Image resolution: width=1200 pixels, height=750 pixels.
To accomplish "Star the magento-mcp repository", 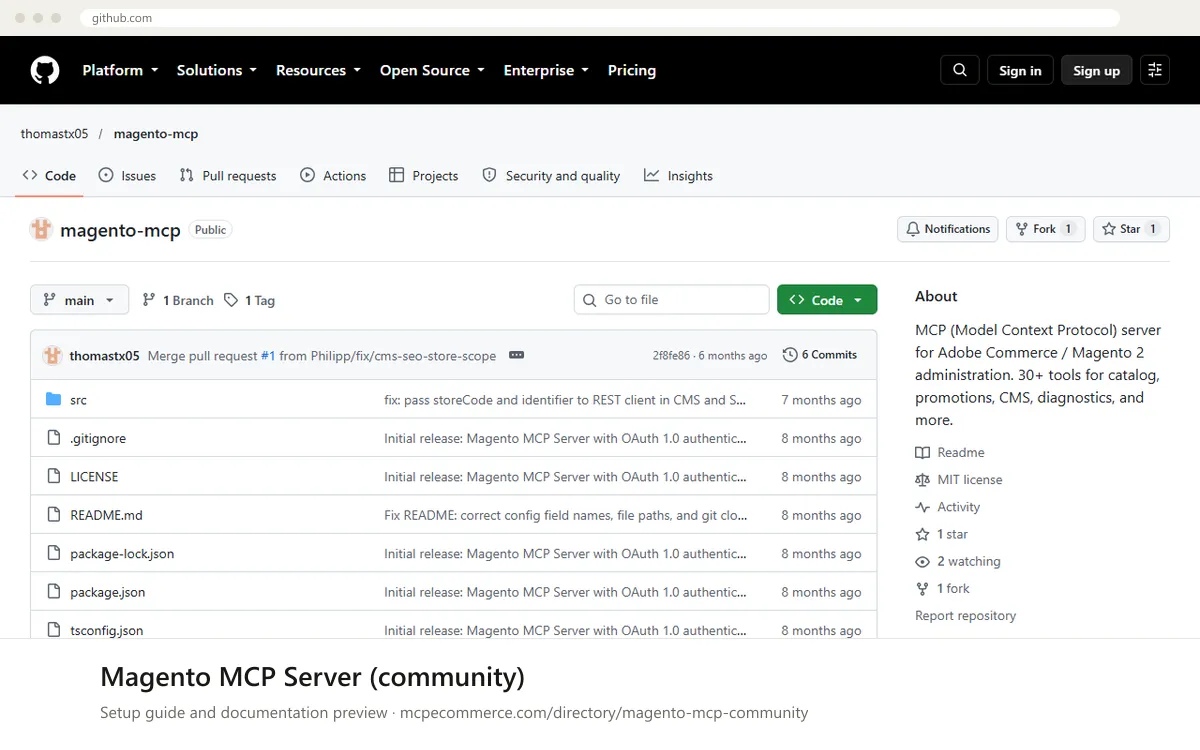I will point(1131,229).
